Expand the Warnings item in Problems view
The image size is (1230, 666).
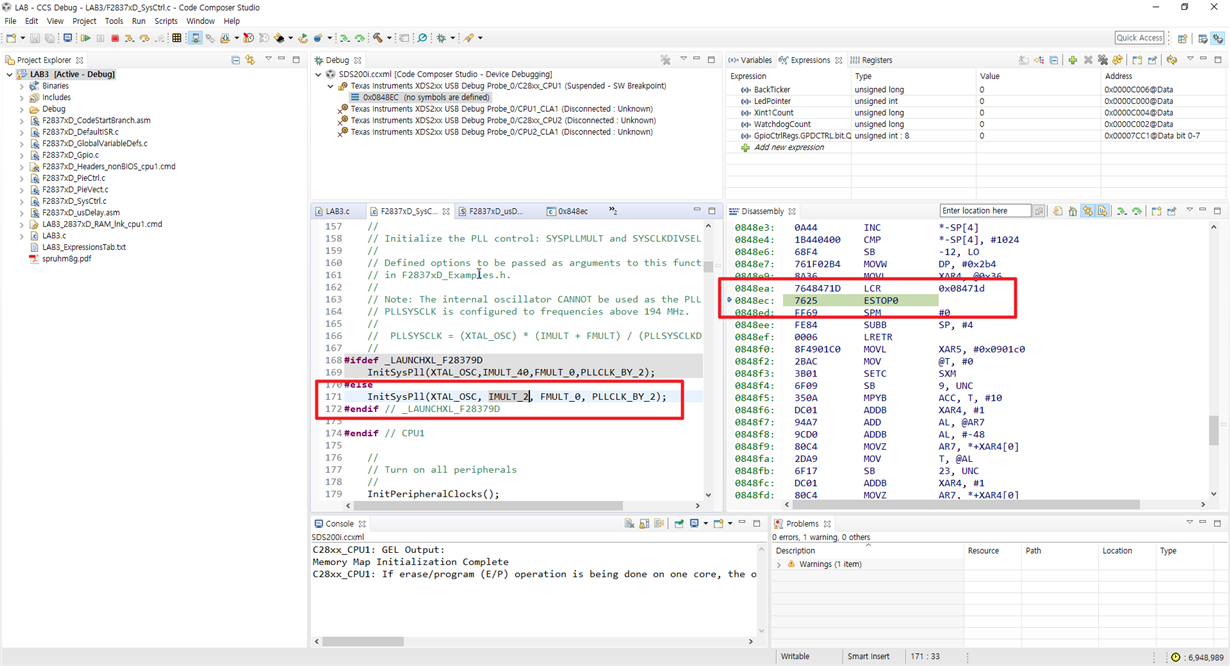[x=780, y=565]
